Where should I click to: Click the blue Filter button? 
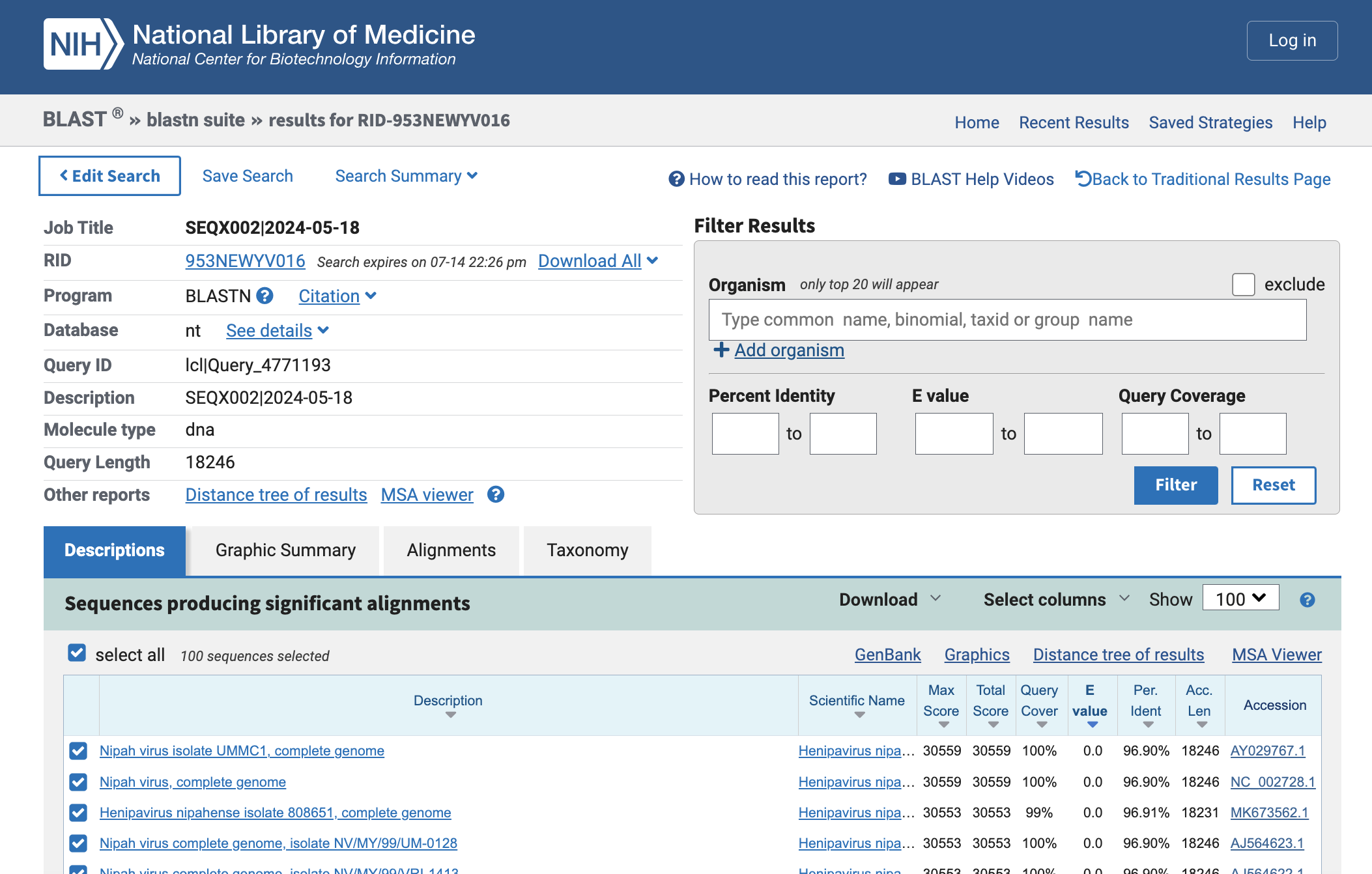[x=1176, y=485]
